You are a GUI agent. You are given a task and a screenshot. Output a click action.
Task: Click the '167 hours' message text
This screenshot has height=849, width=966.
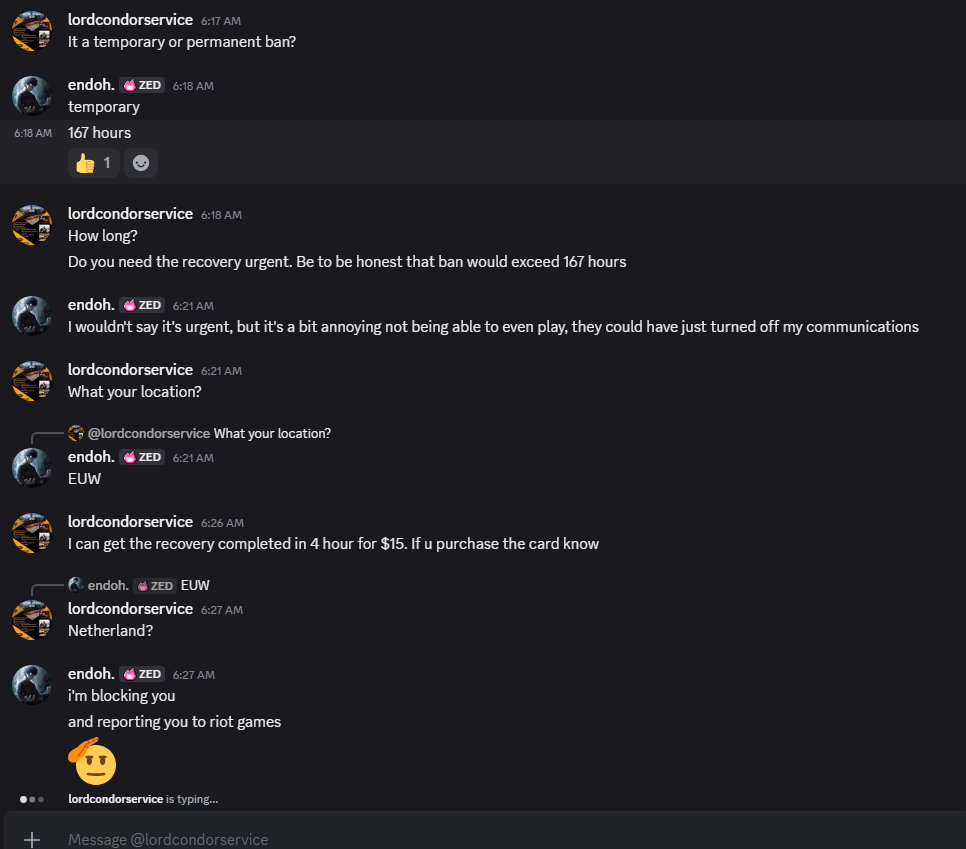tap(99, 132)
